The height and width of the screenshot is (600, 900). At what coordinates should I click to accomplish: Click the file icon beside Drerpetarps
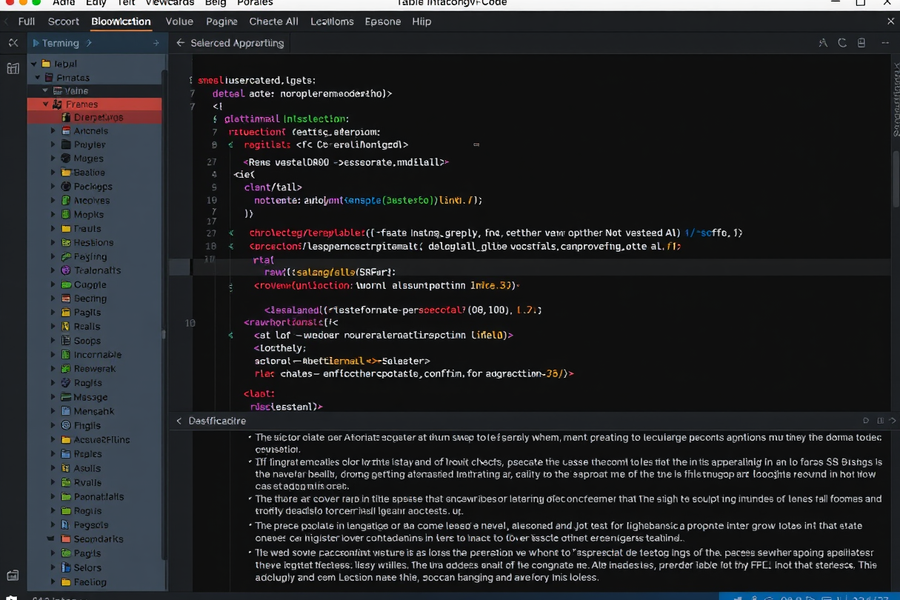tap(66, 117)
